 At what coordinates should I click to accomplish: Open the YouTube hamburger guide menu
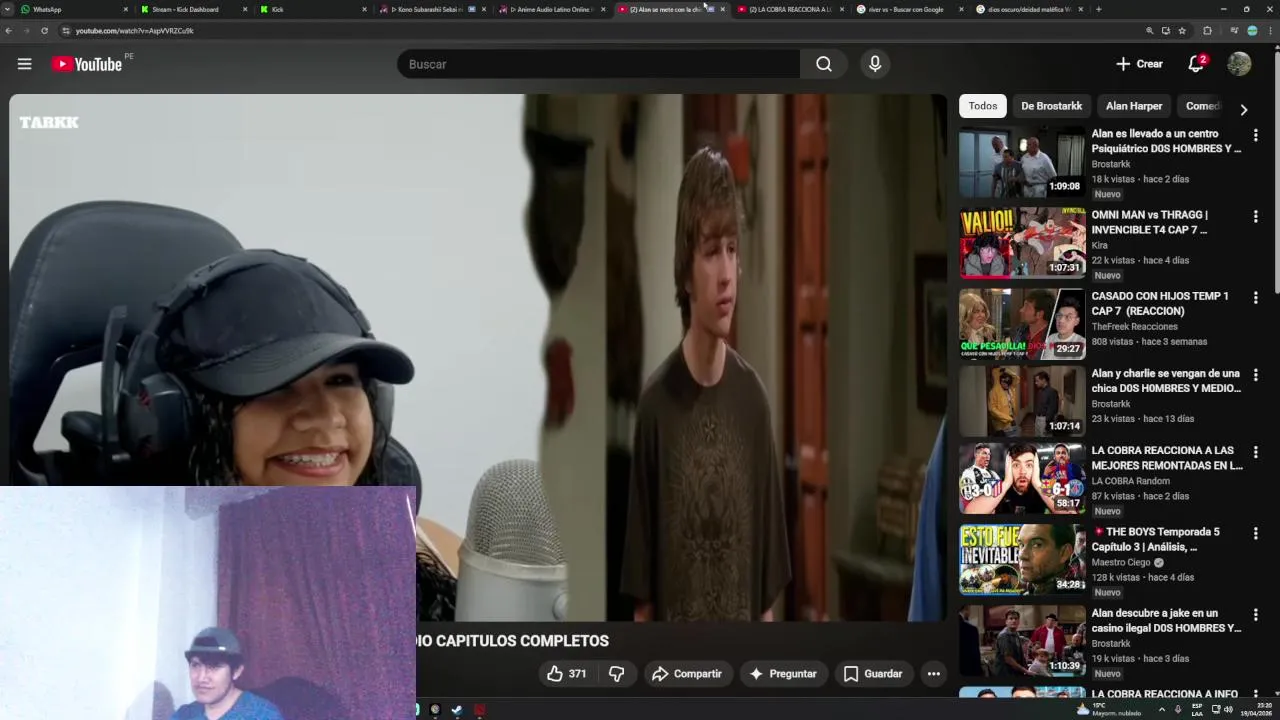point(24,64)
